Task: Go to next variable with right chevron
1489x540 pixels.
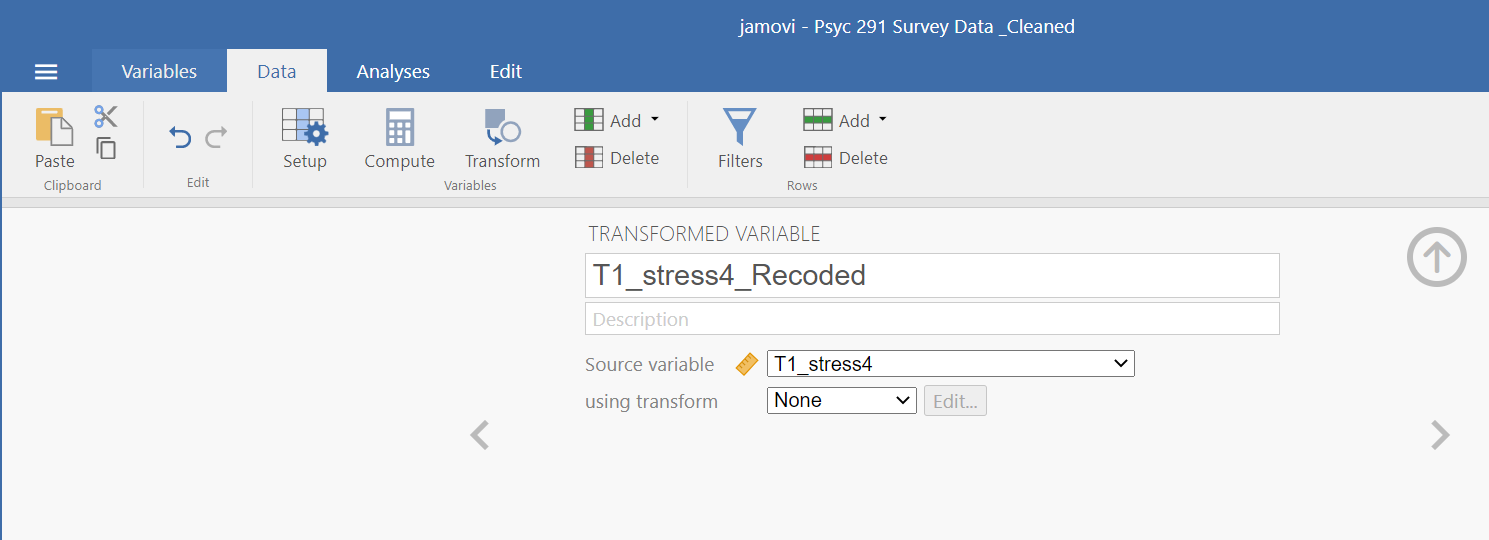Action: pyautogui.click(x=1440, y=435)
